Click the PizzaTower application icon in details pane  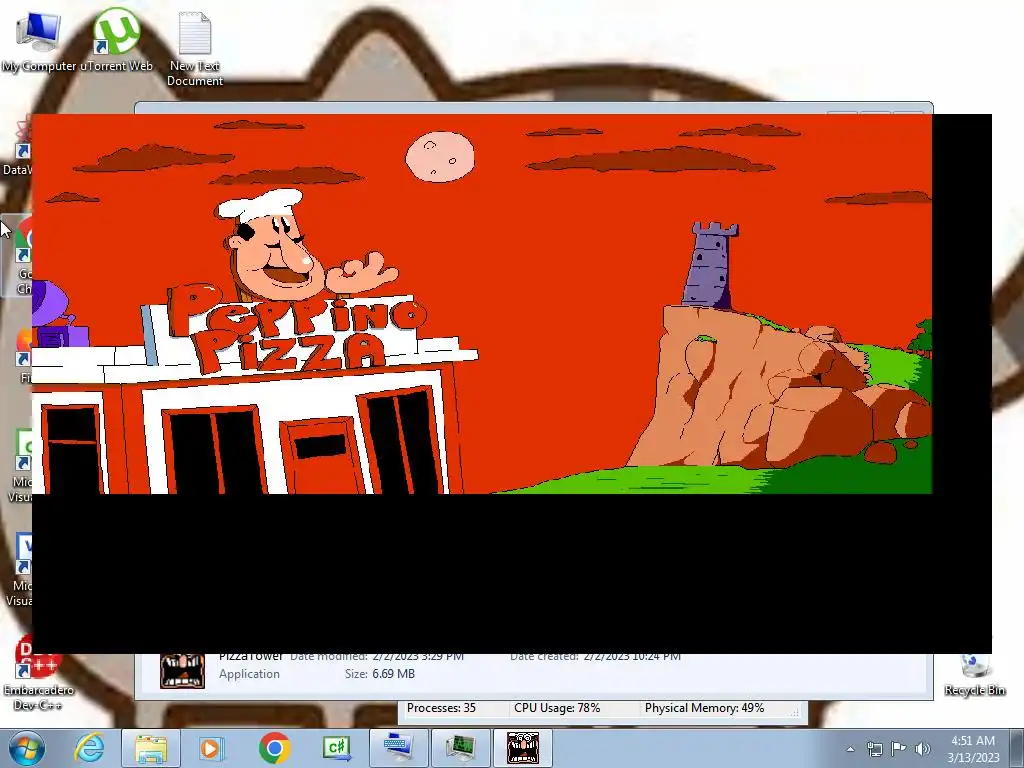coord(182,671)
